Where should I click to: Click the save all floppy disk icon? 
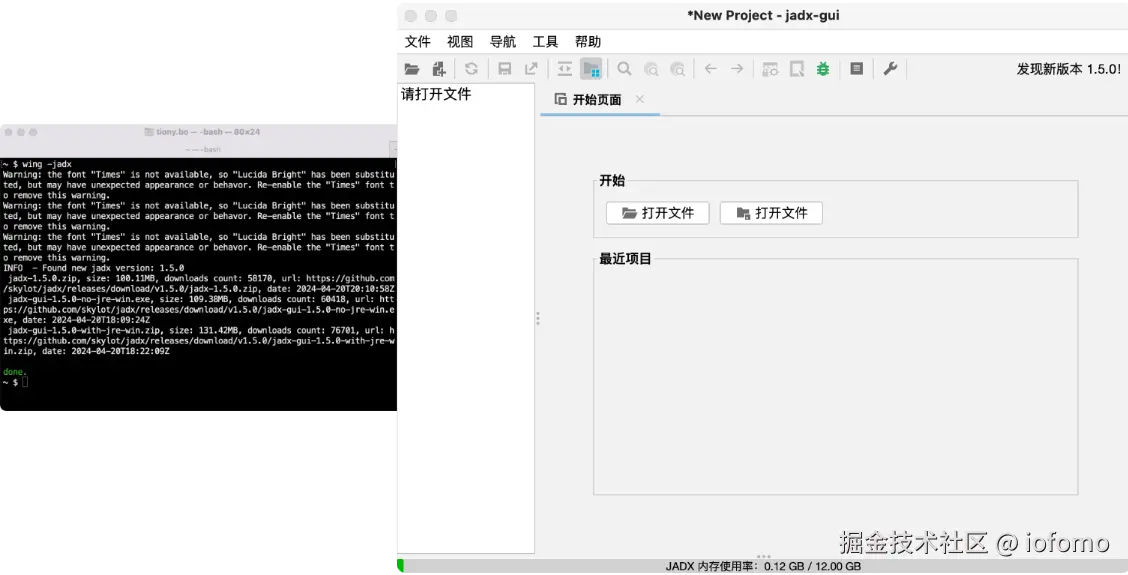pos(504,69)
